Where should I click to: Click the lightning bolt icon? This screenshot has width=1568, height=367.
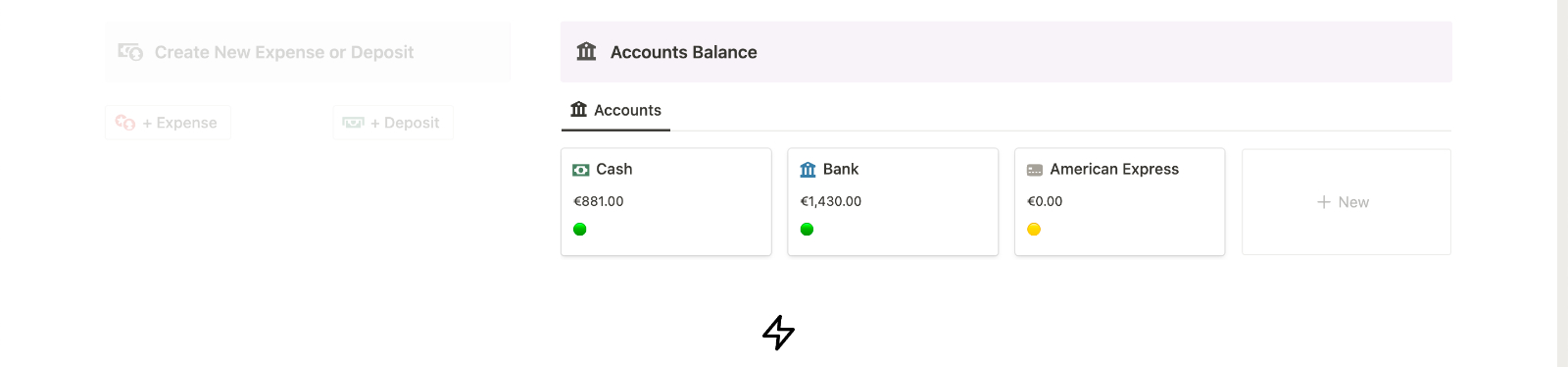click(778, 333)
